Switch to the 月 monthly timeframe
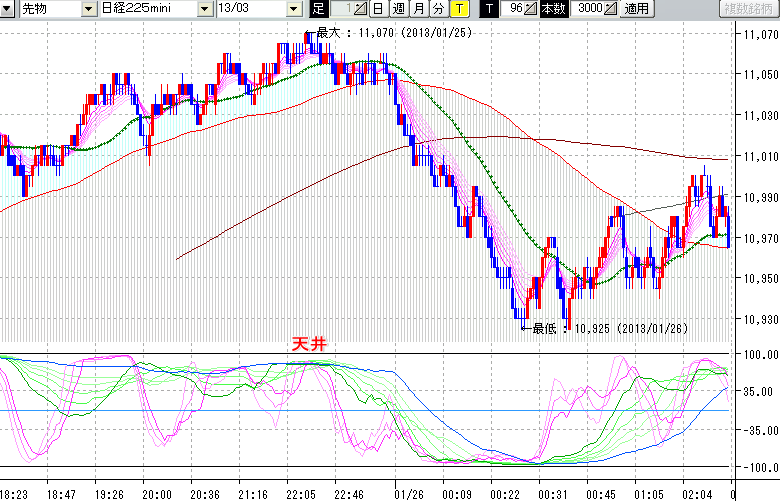 coord(418,9)
